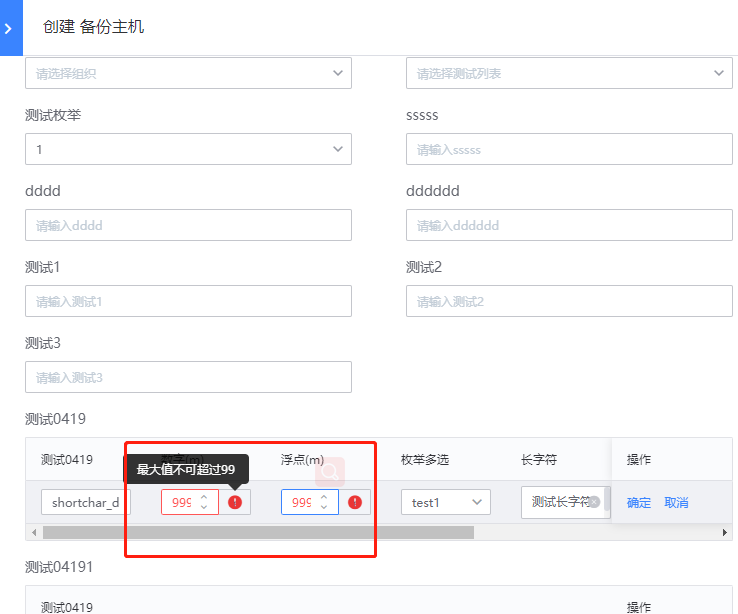Click the 长字符 column header
This screenshot has height=614, width=738.
click(539, 460)
